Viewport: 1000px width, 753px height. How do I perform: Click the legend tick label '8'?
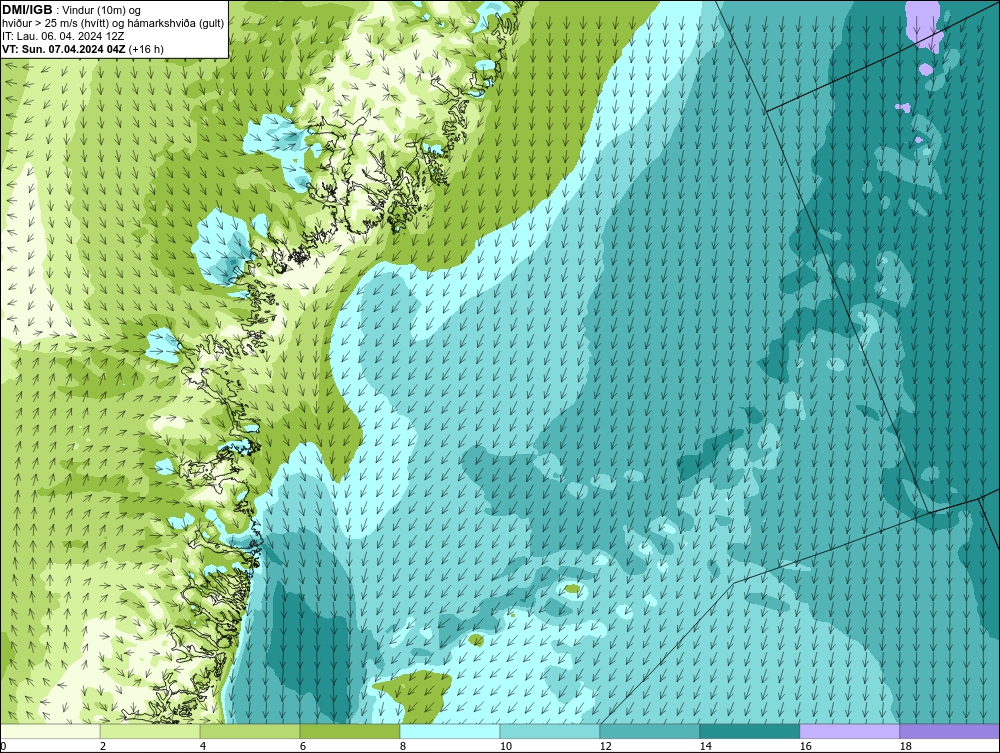[x=402, y=746]
